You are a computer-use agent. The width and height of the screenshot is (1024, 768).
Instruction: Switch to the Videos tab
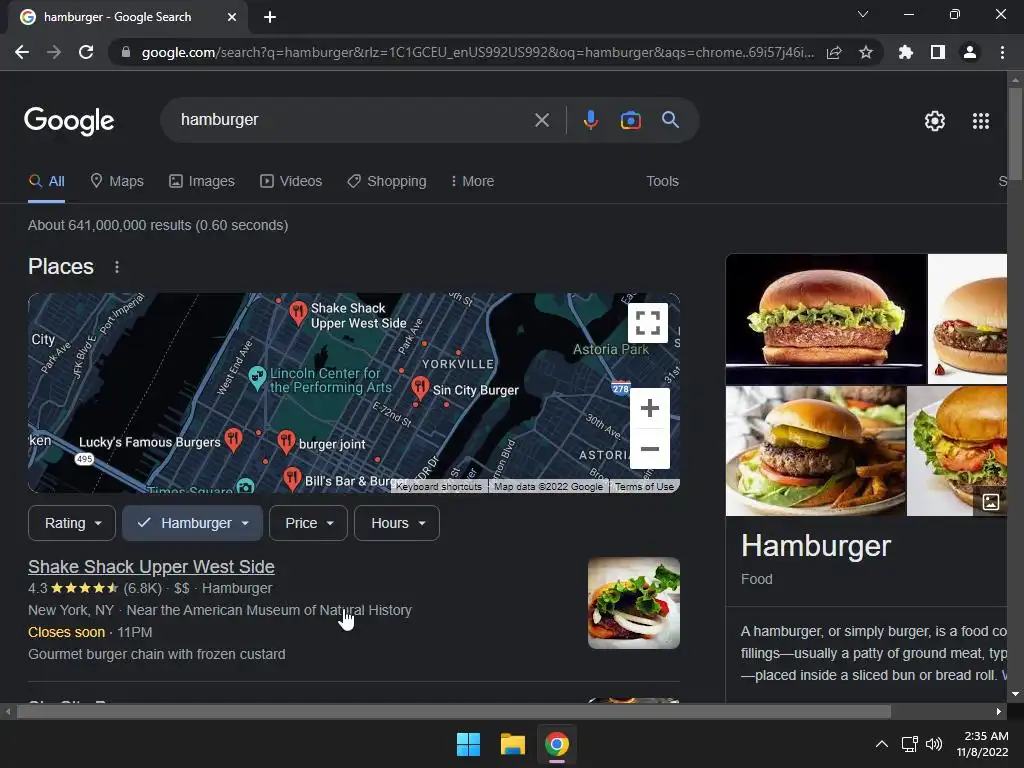291,181
